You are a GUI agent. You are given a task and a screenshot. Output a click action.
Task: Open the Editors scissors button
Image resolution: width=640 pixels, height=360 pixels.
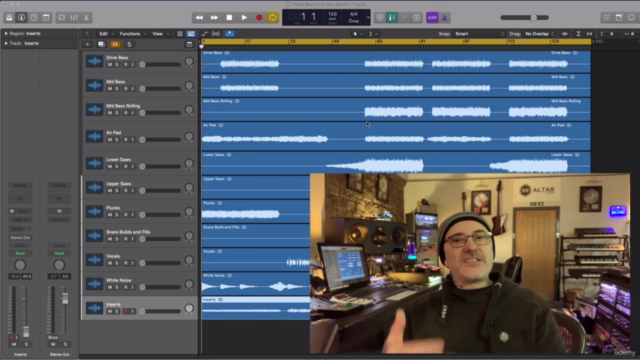tap(86, 18)
